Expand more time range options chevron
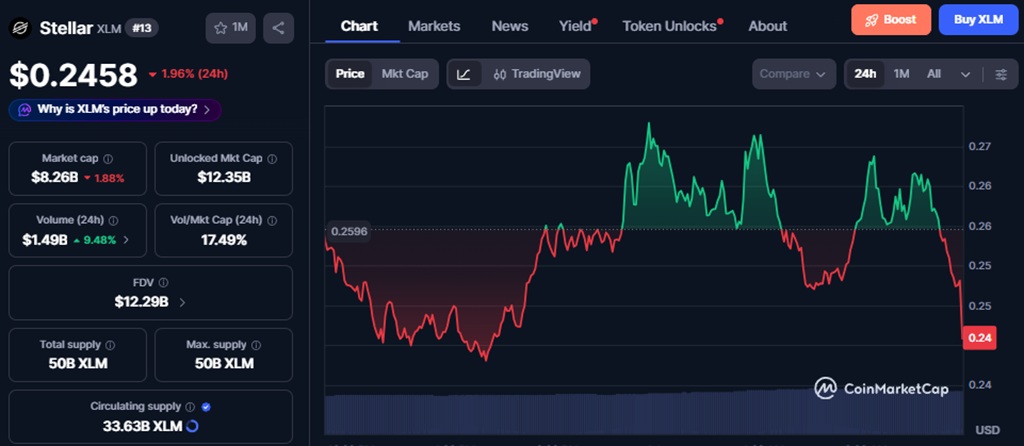This screenshot has width=1024, height=446. pyautogui.click(x=966, y=74)
